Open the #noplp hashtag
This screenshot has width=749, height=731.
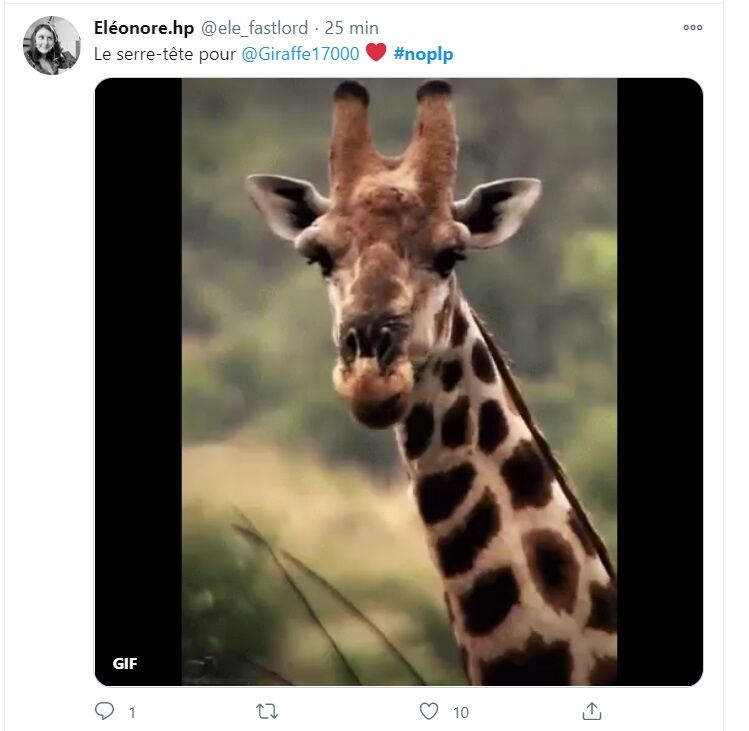pyautogui.click(x=423, y=54)
